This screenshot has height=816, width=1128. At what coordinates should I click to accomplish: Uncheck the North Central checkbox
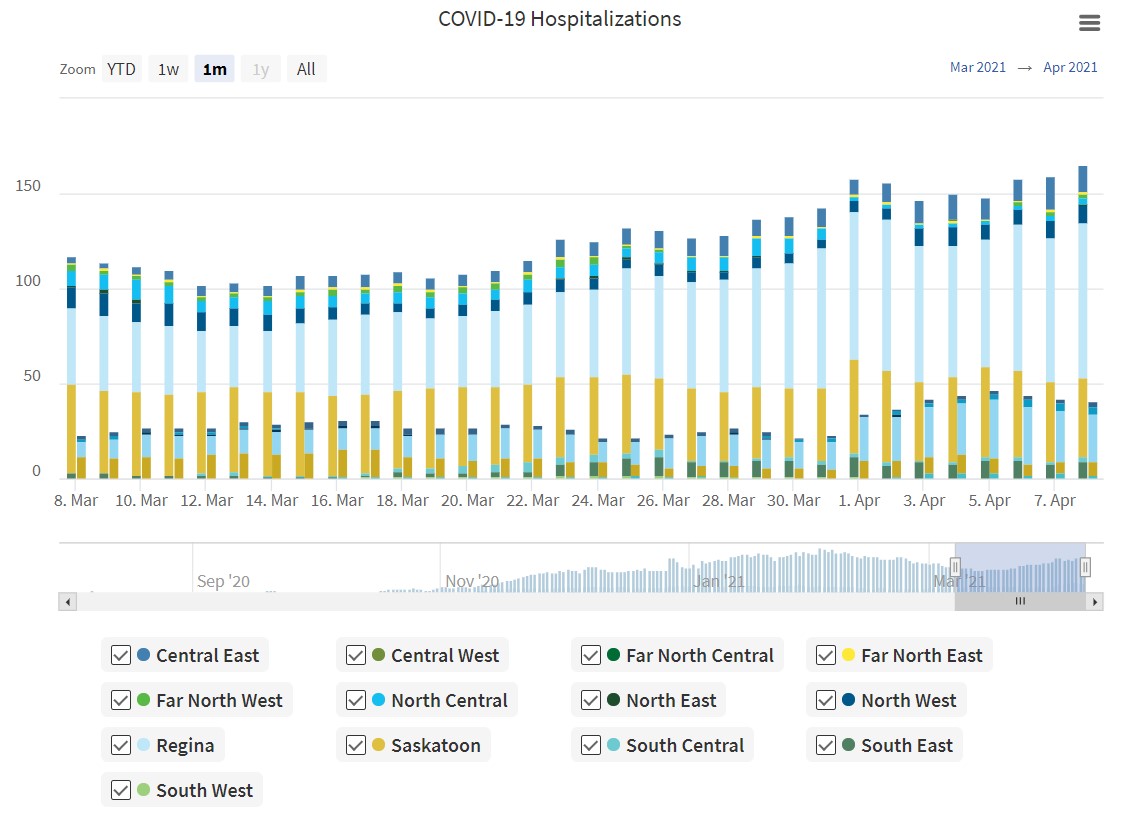click(x=356, y=700)
